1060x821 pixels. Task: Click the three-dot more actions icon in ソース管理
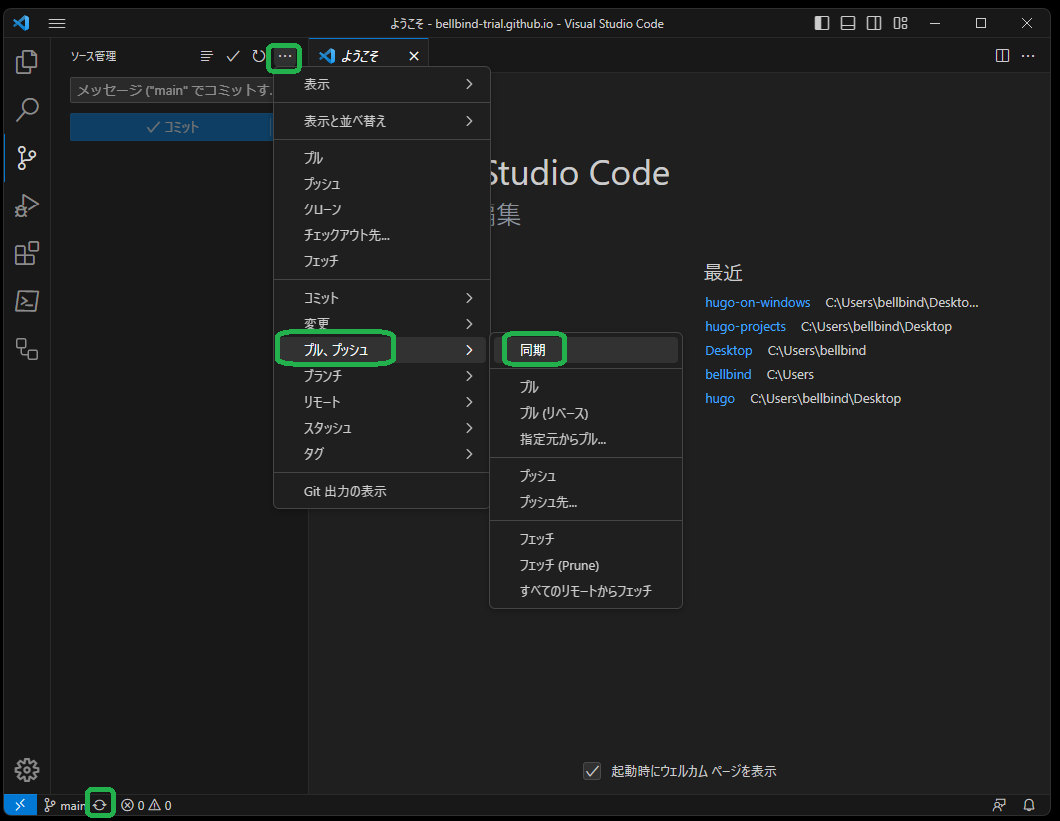[x=285, y=56]
